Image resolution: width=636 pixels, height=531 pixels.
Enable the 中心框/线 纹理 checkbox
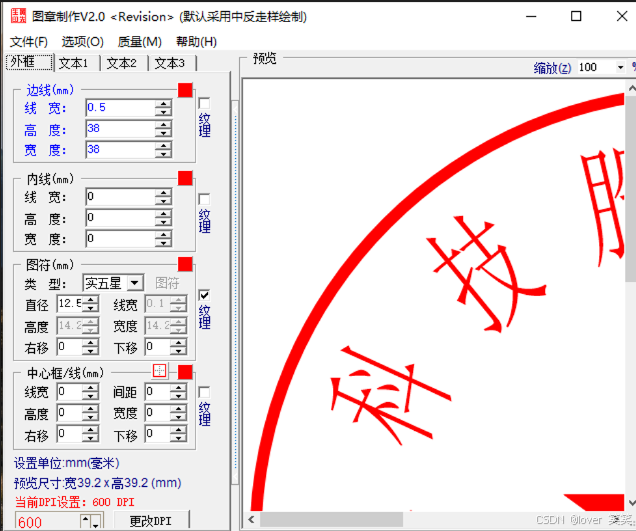(204, 392)
